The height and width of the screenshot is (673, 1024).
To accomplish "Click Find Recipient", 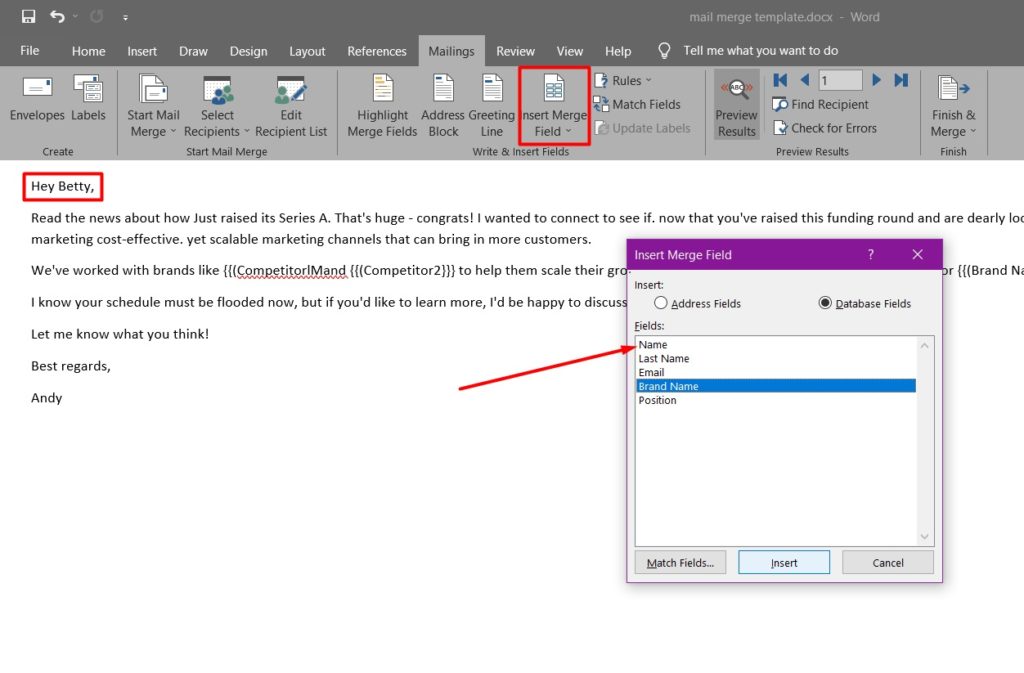I will coord(821,104).
